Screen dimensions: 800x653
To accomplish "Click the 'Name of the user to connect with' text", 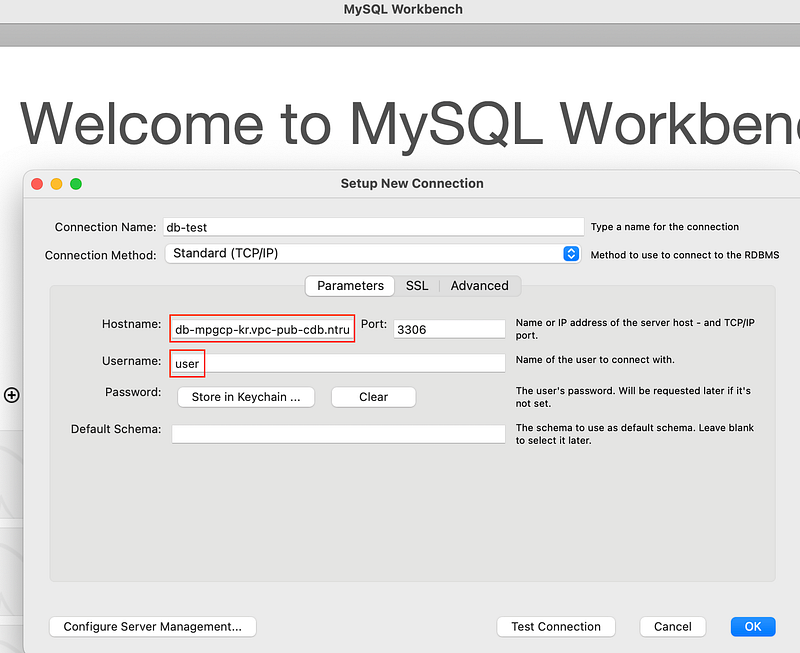I will [595, 360].
